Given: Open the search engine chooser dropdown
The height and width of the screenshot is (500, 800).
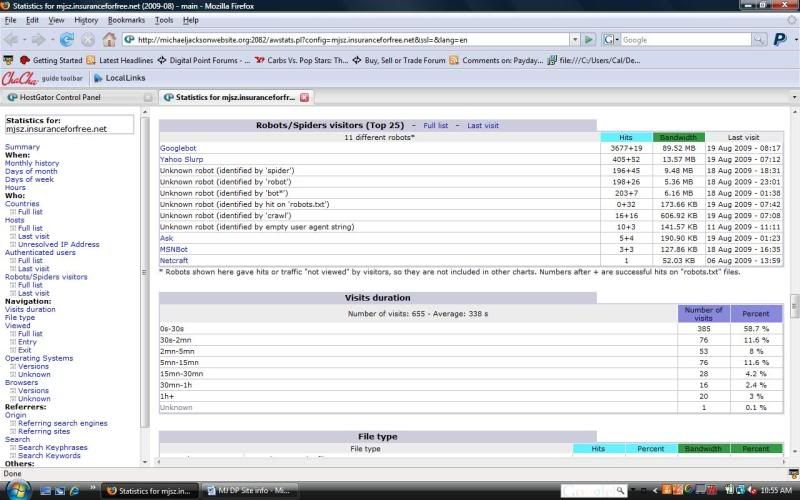Looking at the screenshot, I should 610,39.
